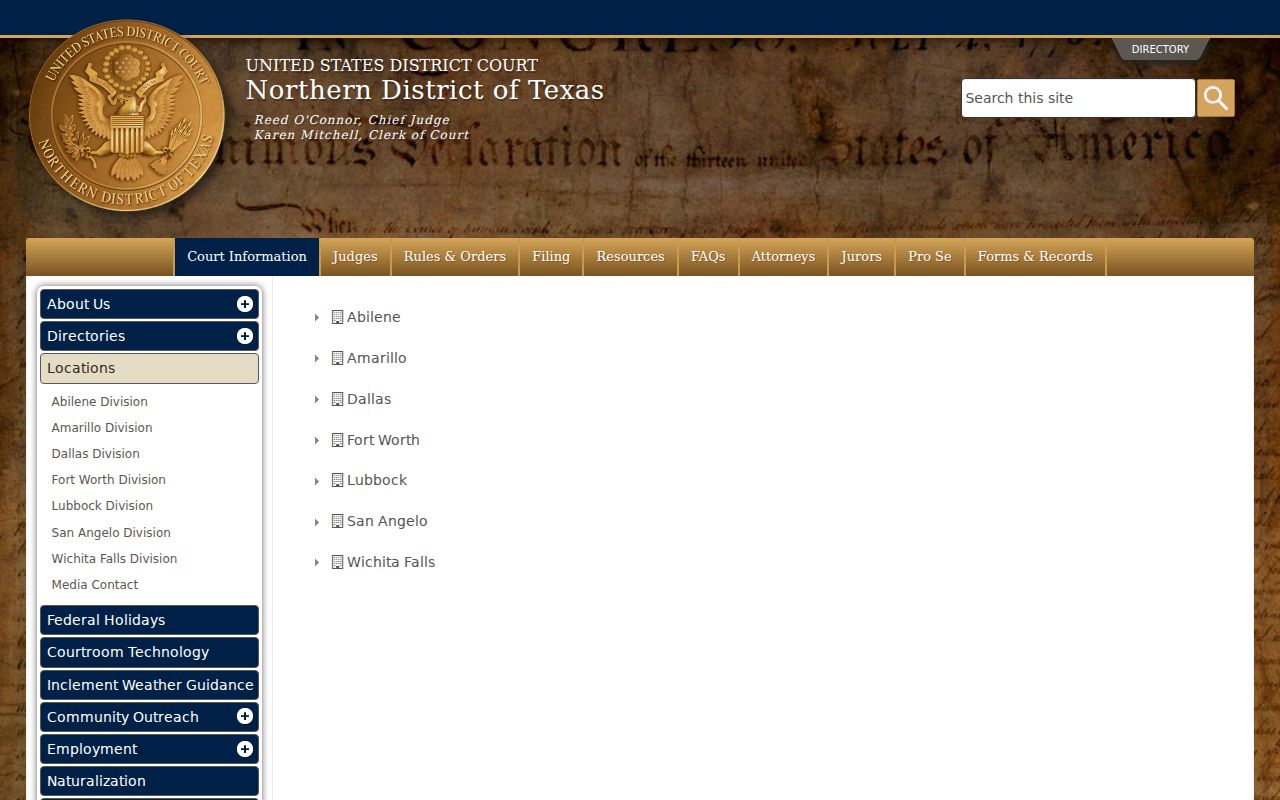Image resolution: width=1280 pixels, height=800 pixels.
Task: Expand the Wichita Falls tree arrow
Action: click(317, 563)
